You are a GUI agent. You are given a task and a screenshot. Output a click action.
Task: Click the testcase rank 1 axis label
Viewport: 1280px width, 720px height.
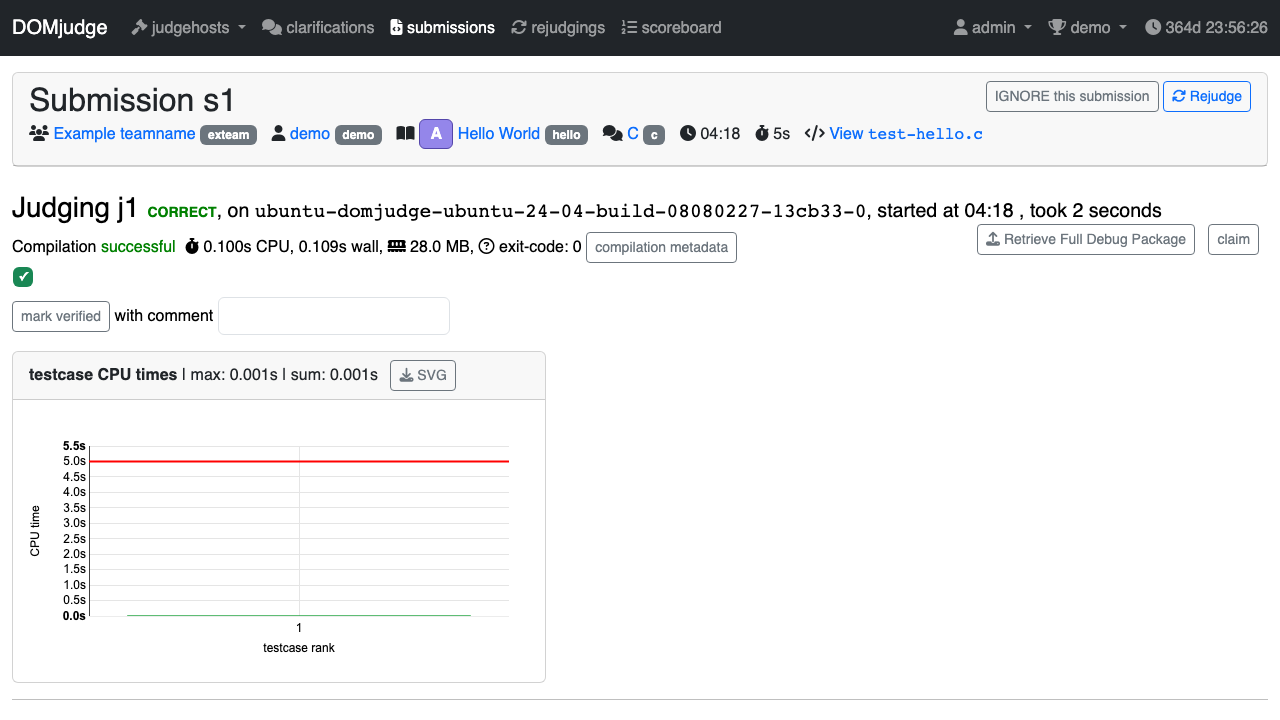point(299,628)
